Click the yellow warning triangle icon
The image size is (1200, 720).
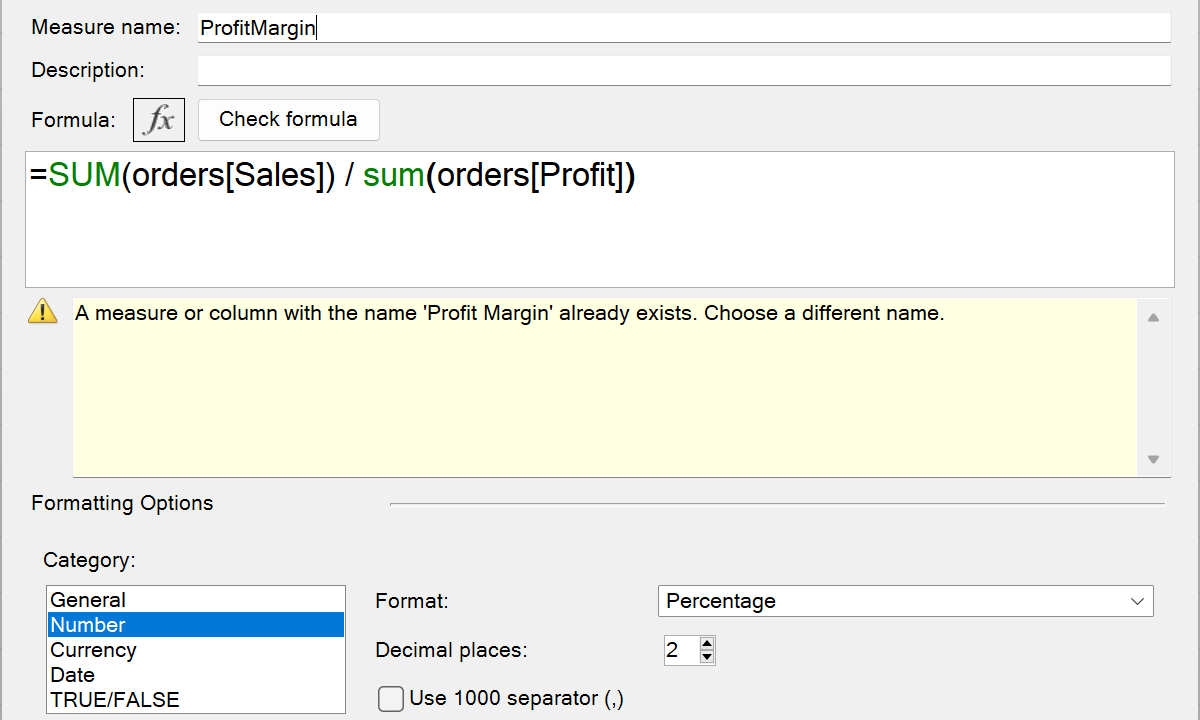(43, 312)
